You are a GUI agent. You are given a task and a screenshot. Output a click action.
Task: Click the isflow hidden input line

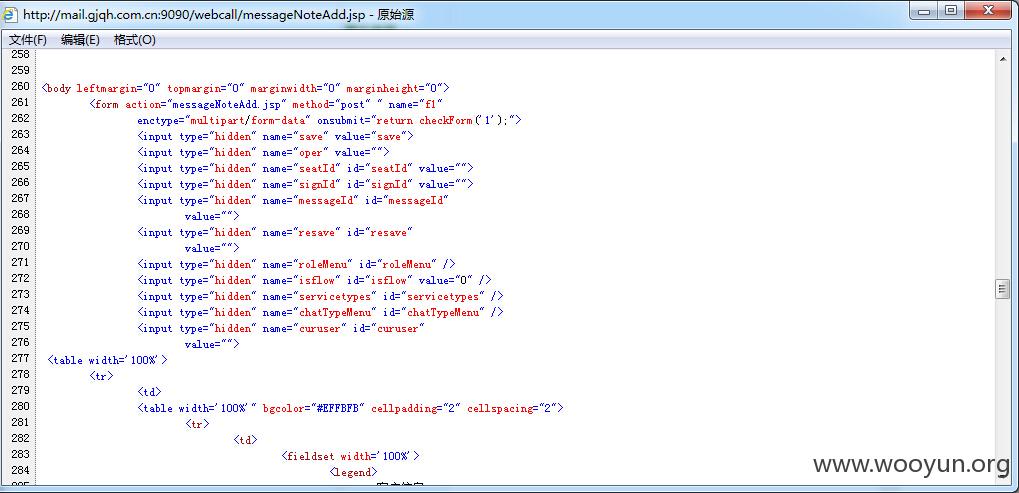[x=314, y=280]
